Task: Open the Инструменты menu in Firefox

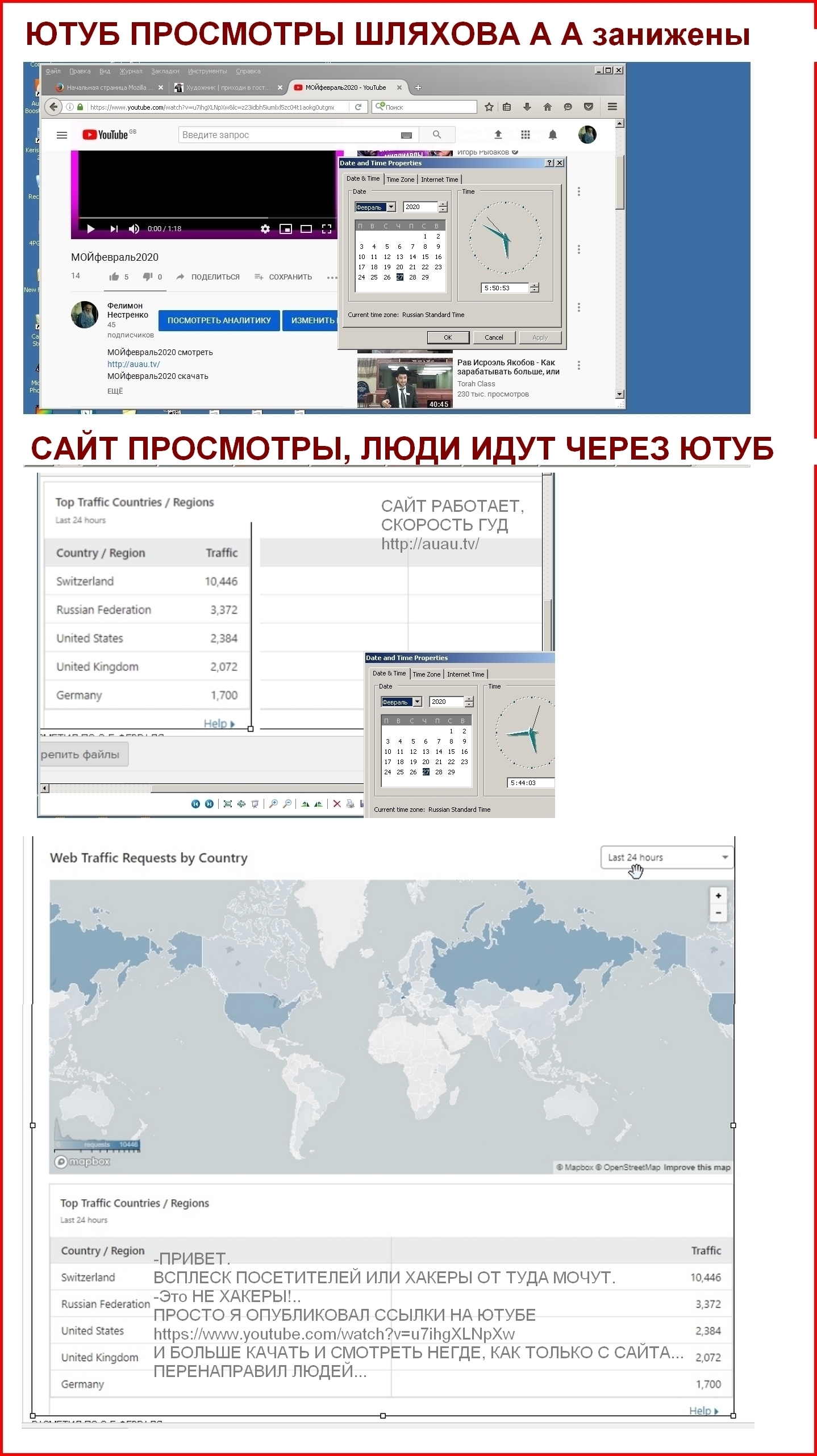Action: (207, 71)
